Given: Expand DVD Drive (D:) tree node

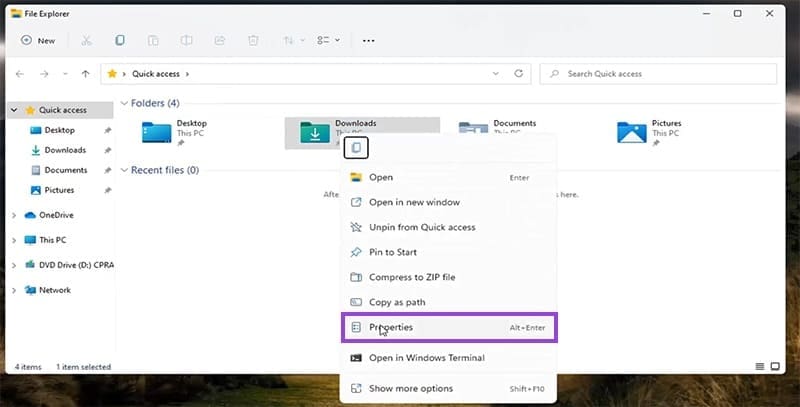Looking at the screenshot, I should pos(14,265).
